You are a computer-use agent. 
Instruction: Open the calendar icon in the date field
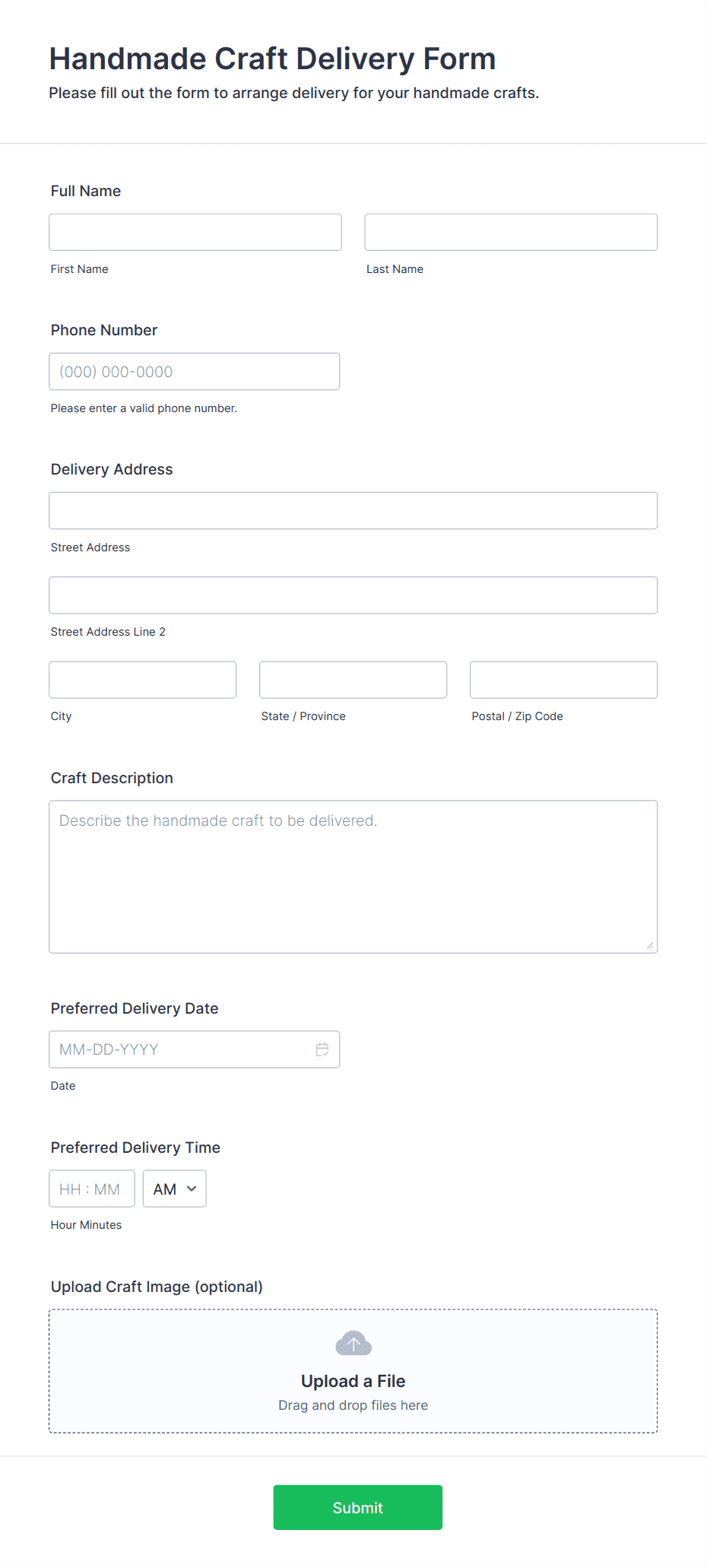[322, 1049]
